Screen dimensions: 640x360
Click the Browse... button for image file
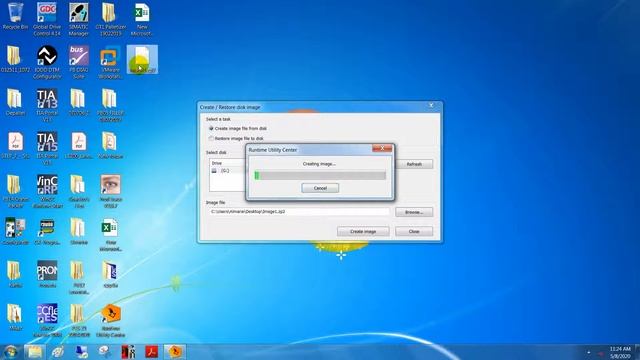click(x=414, y=212)
